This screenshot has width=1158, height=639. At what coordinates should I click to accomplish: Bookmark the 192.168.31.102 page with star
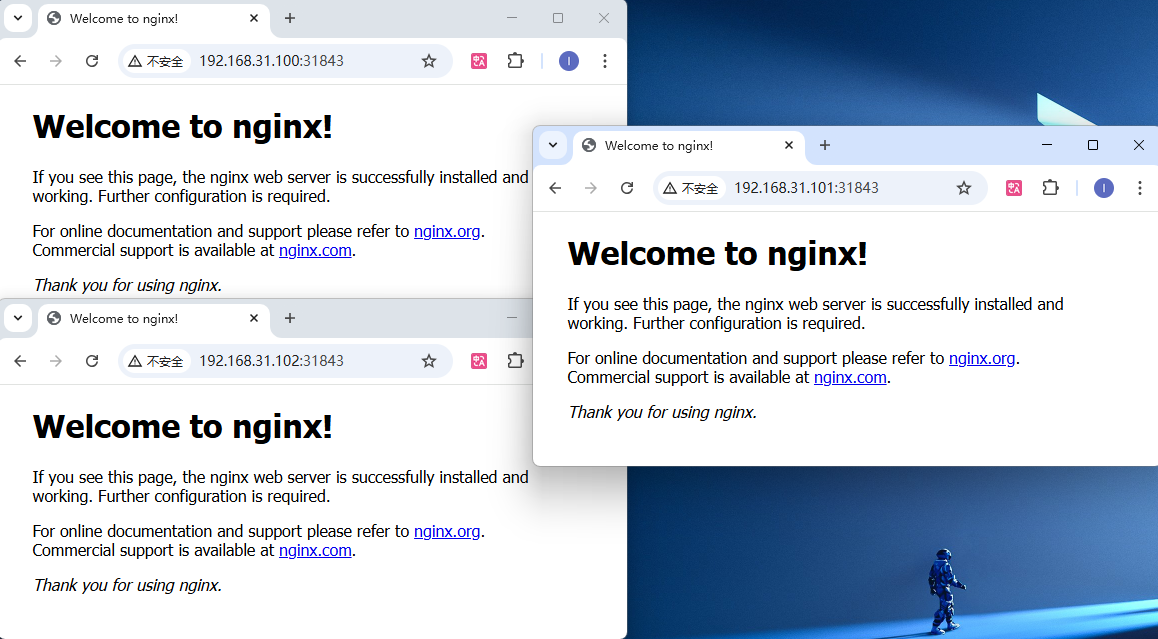tap(429, 361)
